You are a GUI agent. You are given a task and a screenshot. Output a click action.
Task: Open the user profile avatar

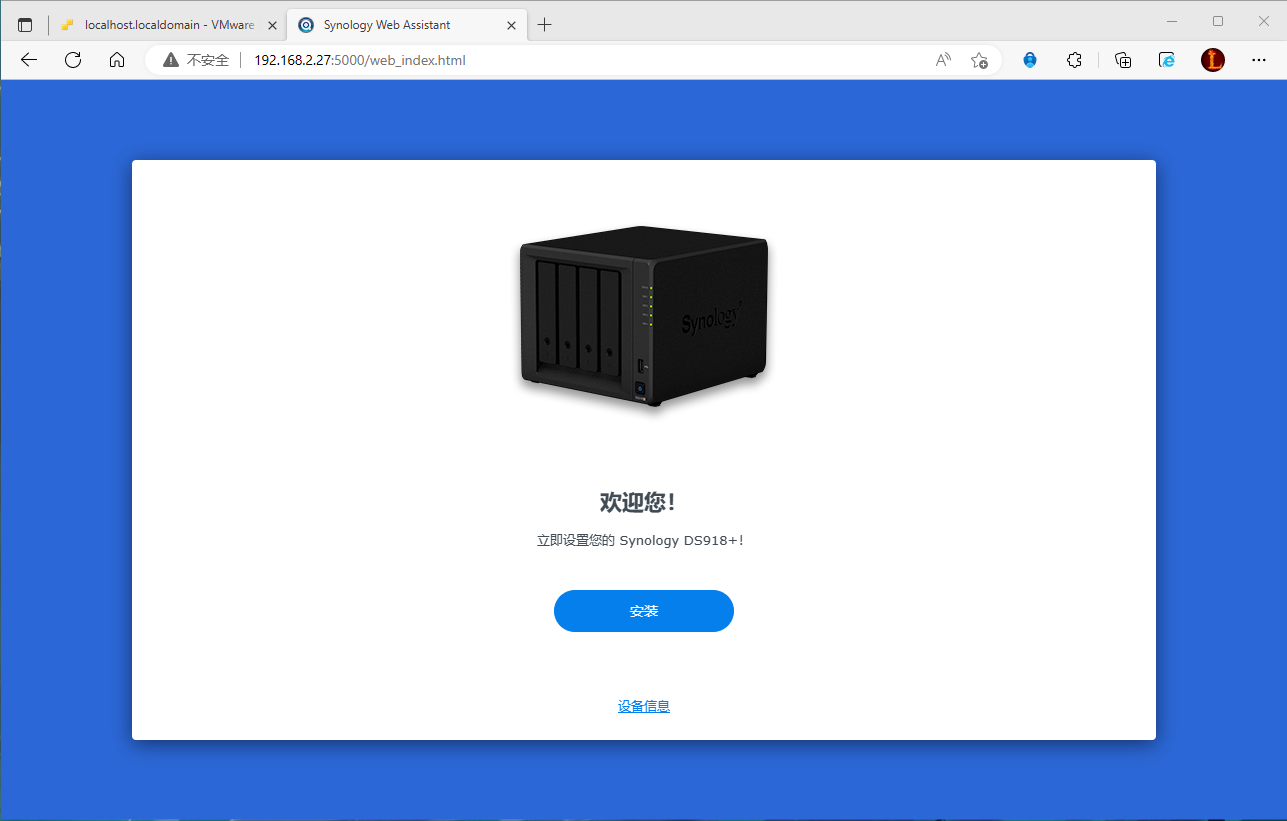coord(1213,60)
